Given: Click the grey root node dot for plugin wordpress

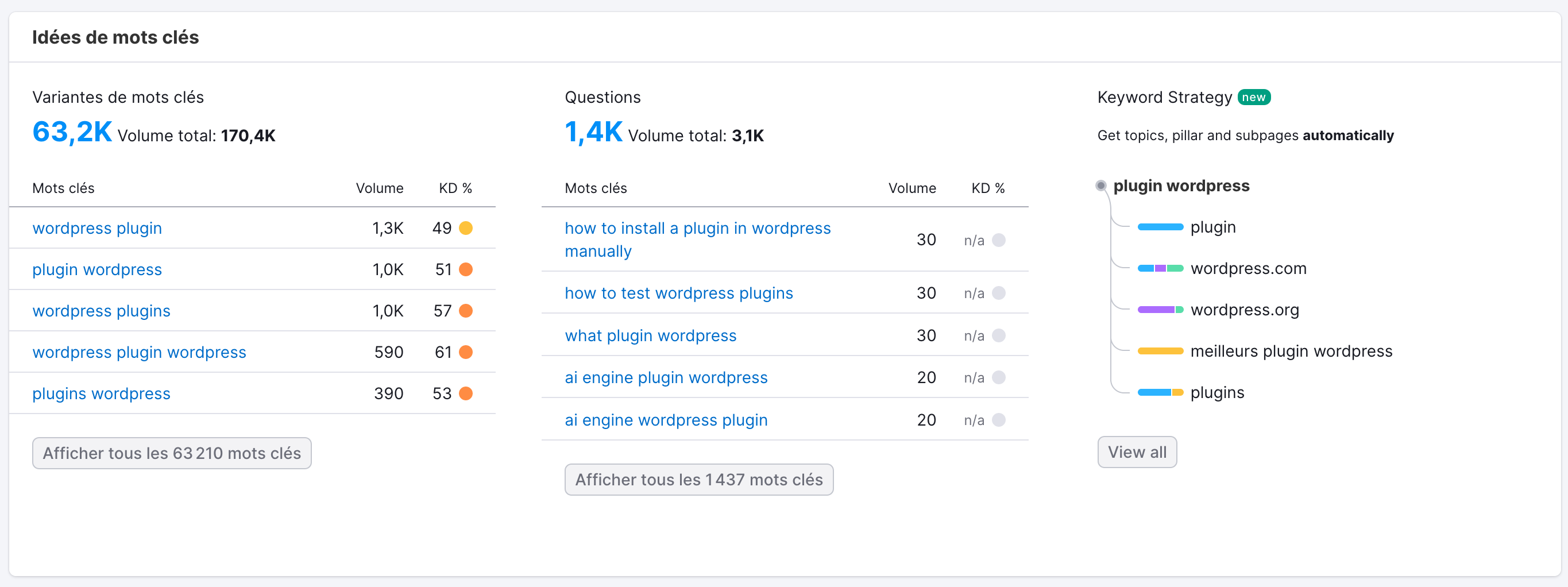Looking at the screenshot, I should click(x=1100, y=186).
